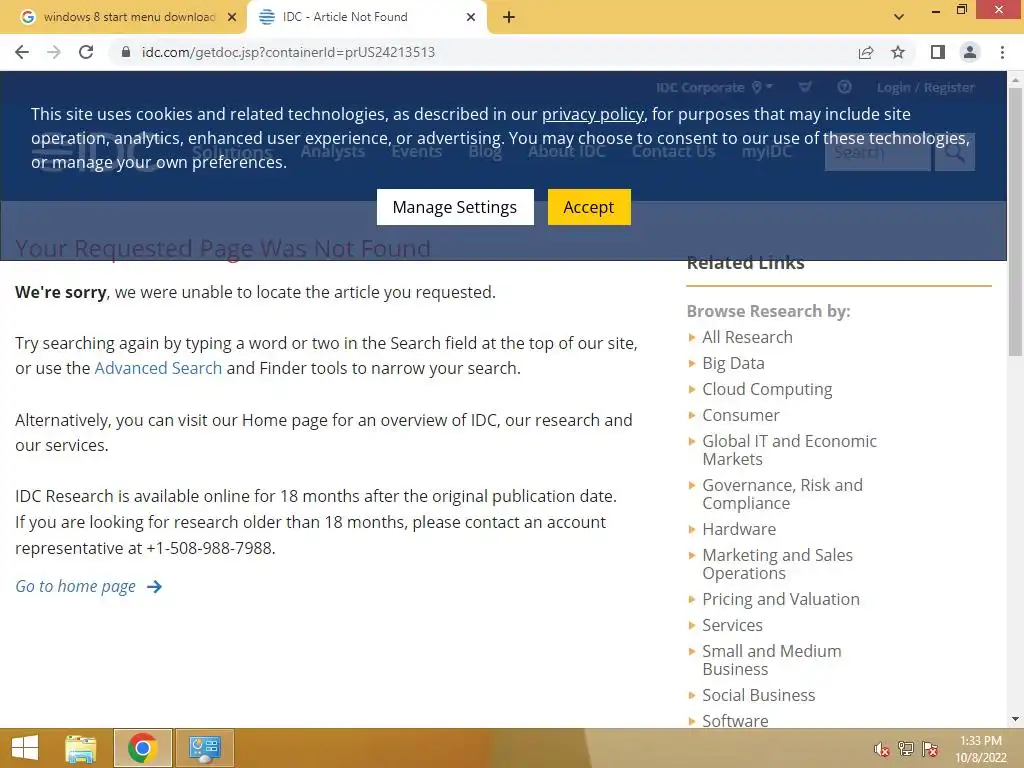Viewport: 1024px width, 768px height.
Task: Reload the current page
Action: coord(86,52)
